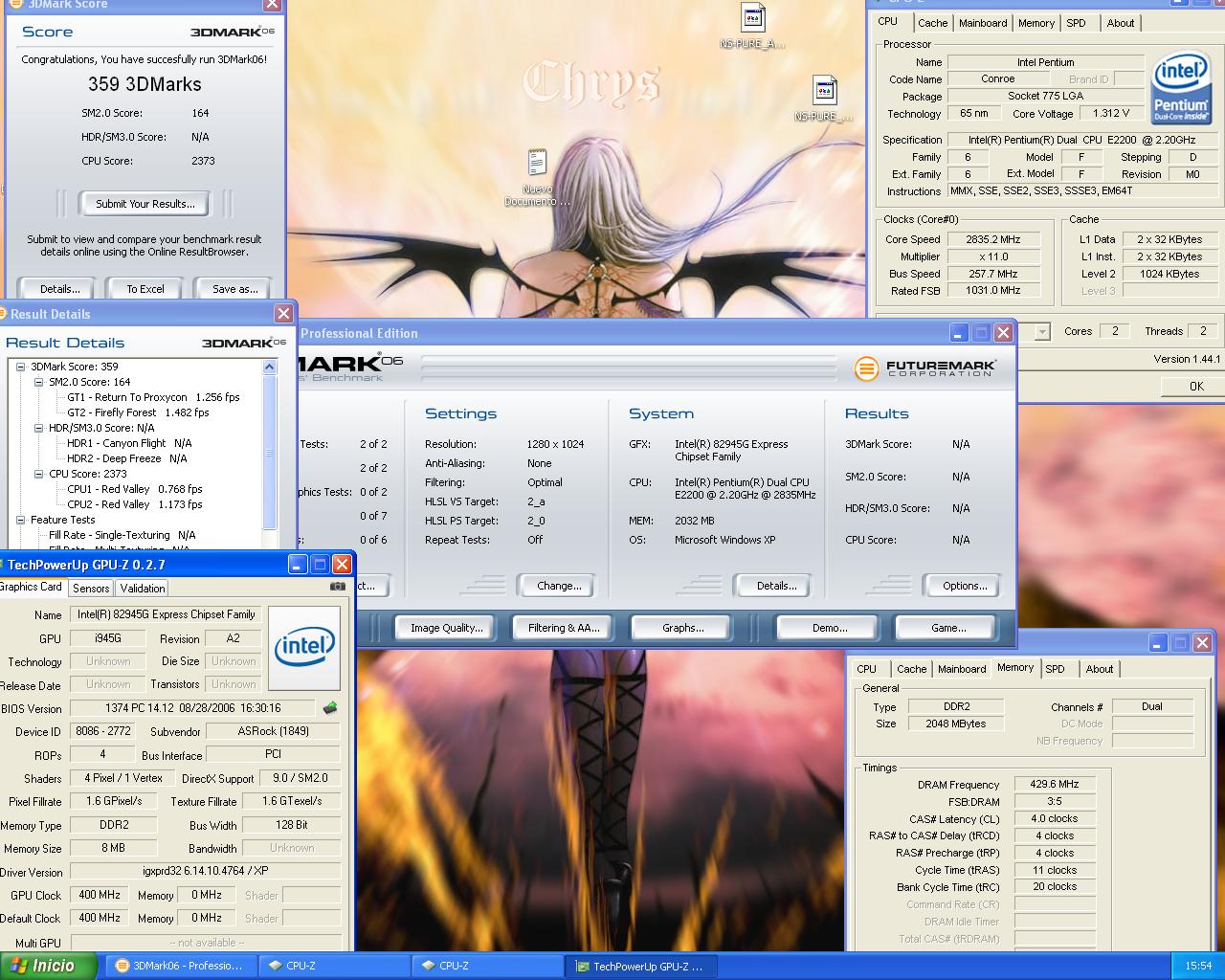Image resolution: width=1225 pixels, height=980 pixels.
Task: Open the Graphs button
Action: [x=682, y=628]
